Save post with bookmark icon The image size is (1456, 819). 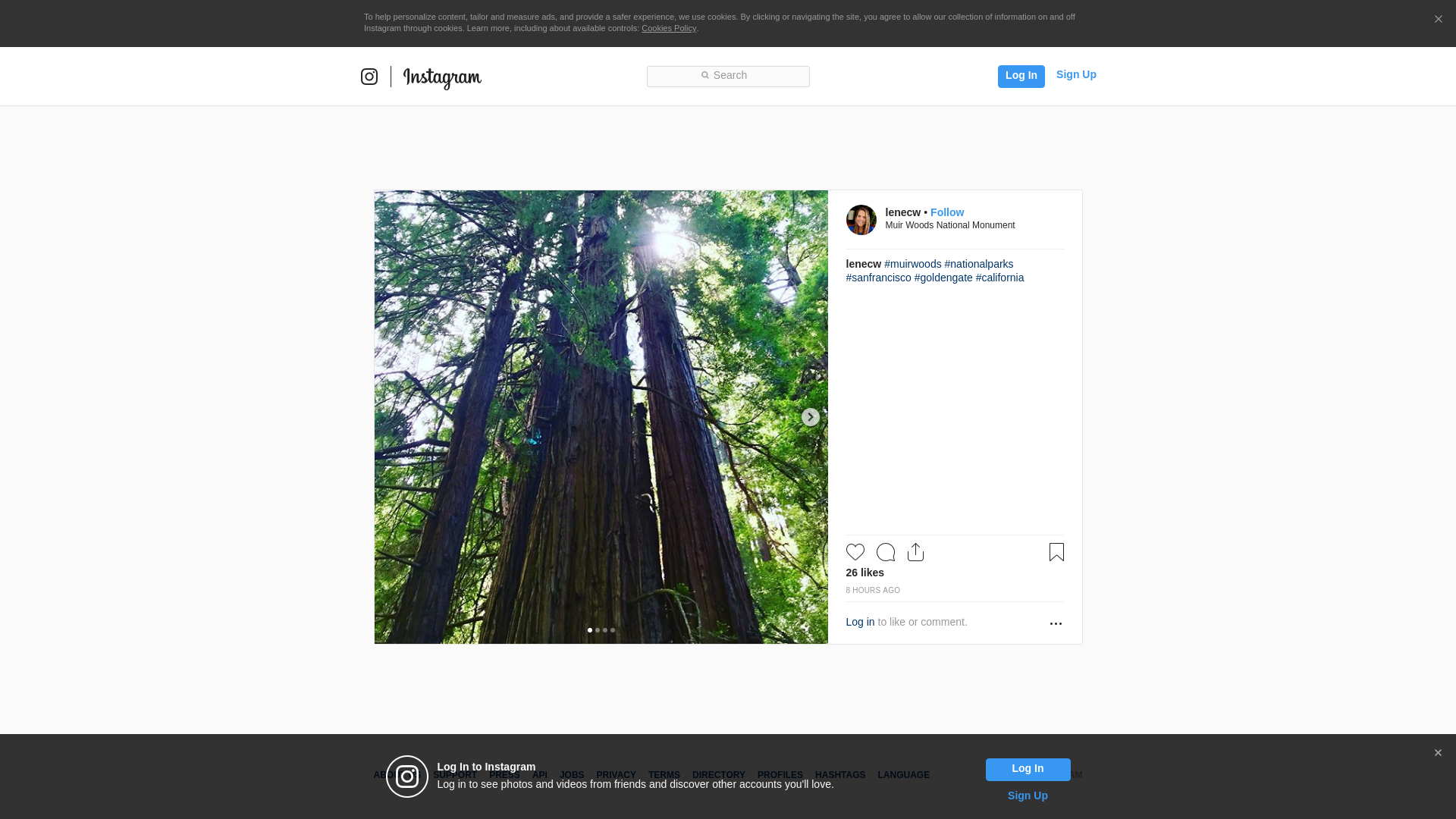tap(1056, 552)
